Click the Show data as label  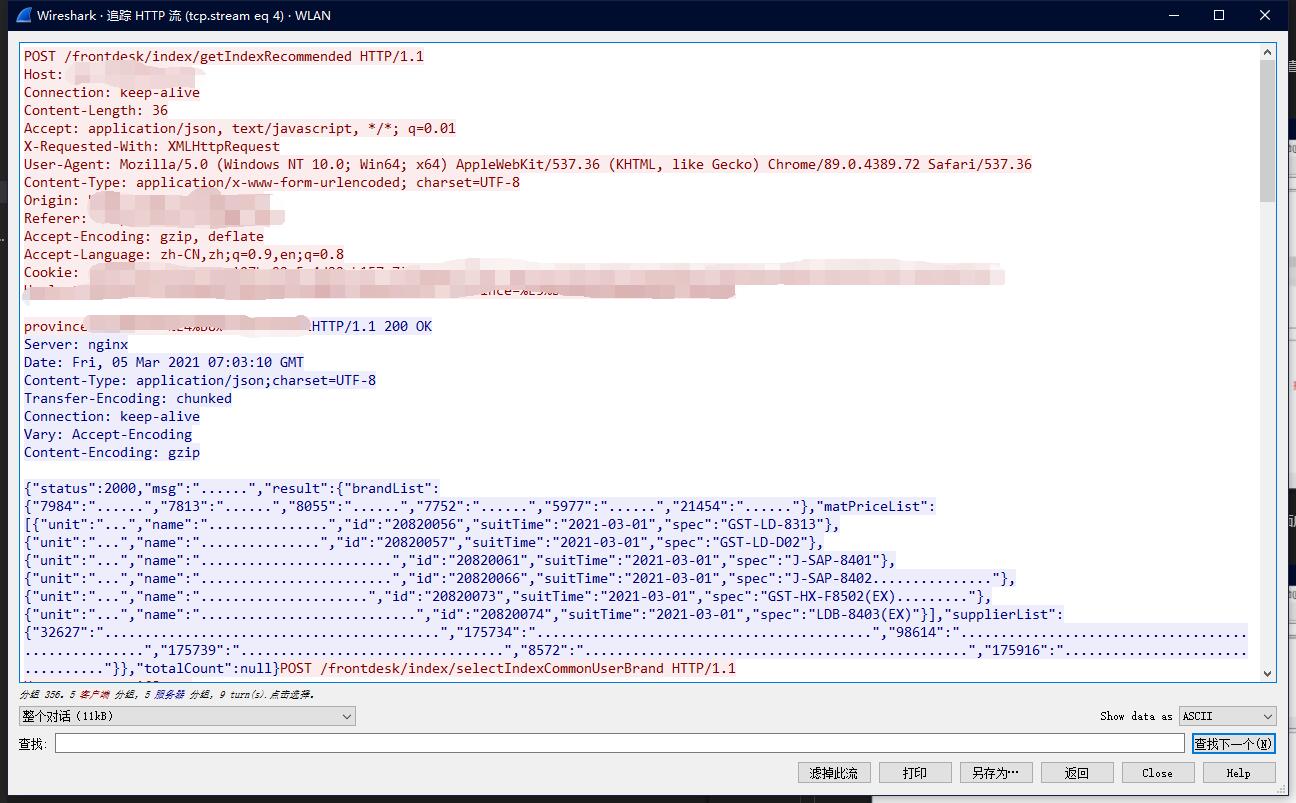(x=1136, y=716)
